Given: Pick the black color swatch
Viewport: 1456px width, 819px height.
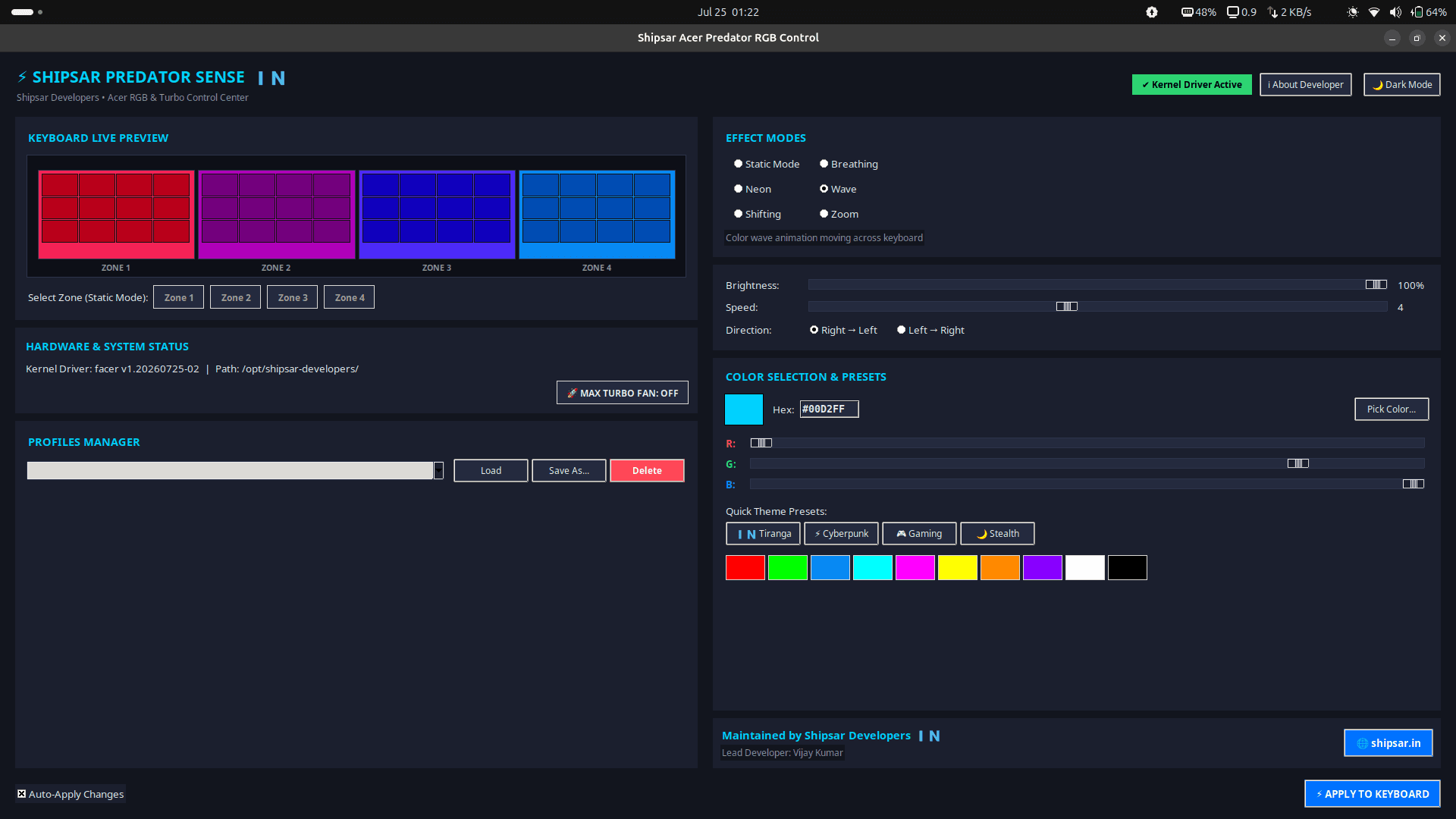Looking at the screenshot, I should [x=1128, y=567].
